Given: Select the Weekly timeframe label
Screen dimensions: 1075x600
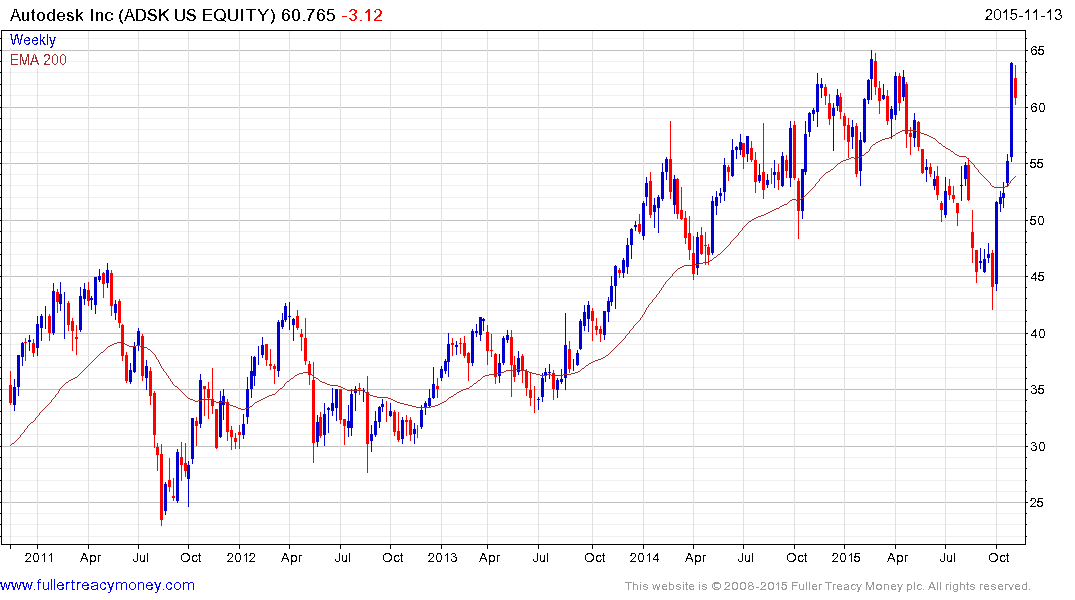Looking at the screenshot, I should (x=33, y=40).
